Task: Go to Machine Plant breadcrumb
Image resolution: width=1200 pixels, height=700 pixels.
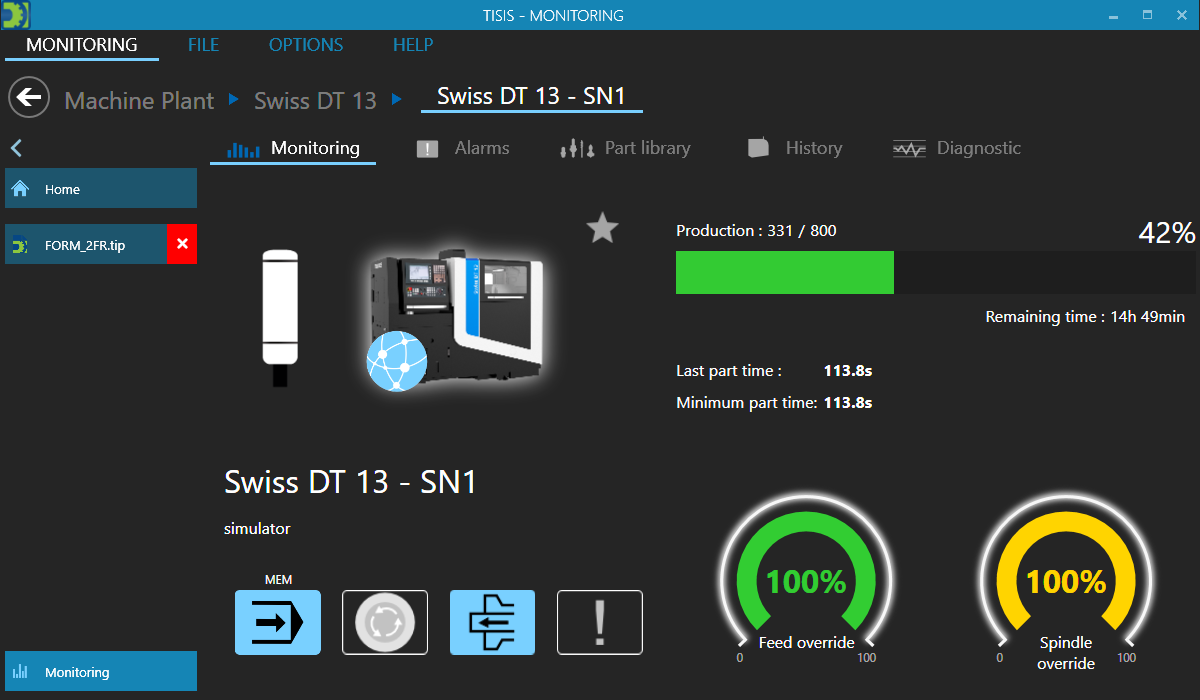Action: point(139,101)
